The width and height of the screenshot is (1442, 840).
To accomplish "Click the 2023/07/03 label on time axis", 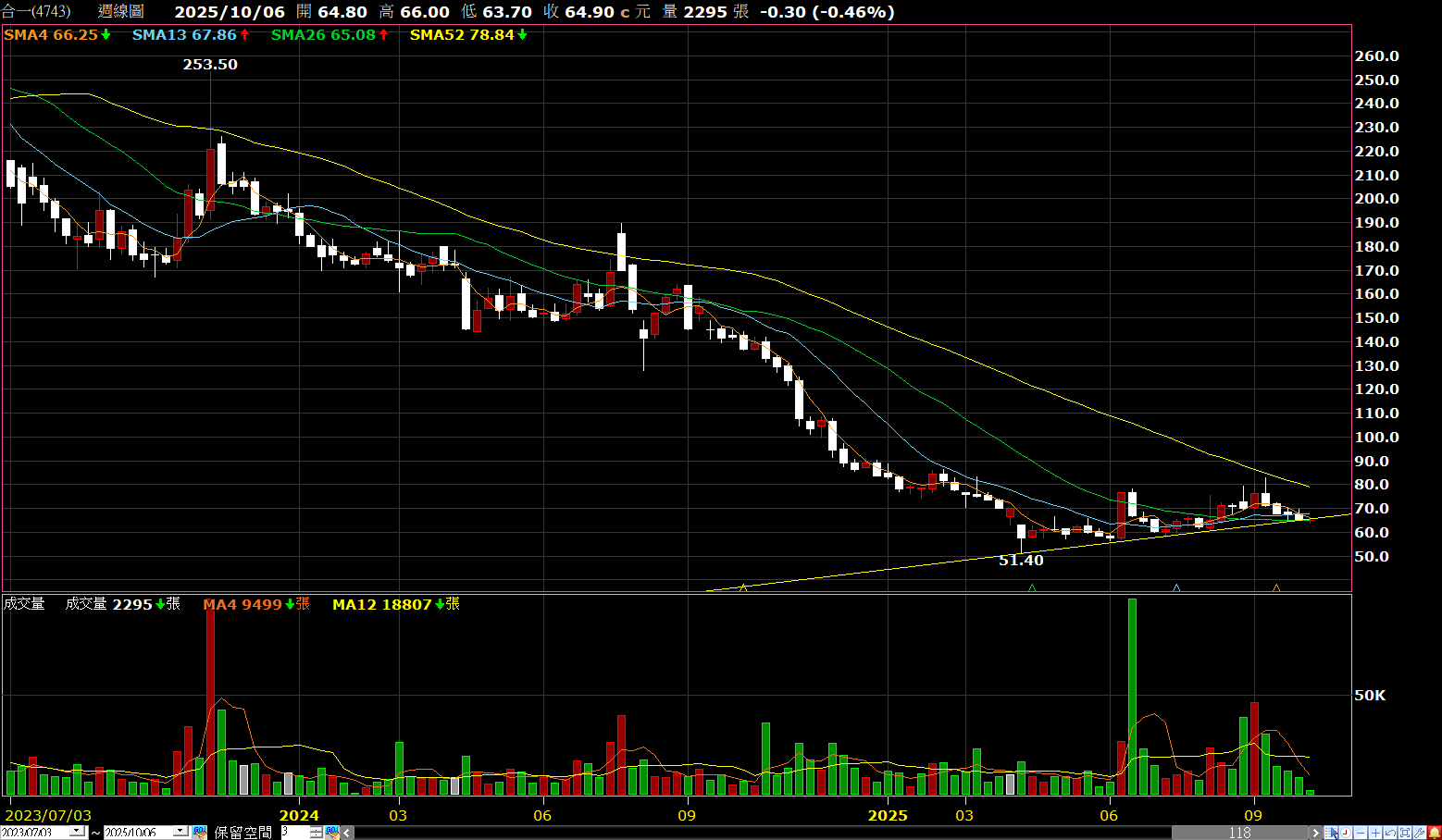I will pos(49,816).
